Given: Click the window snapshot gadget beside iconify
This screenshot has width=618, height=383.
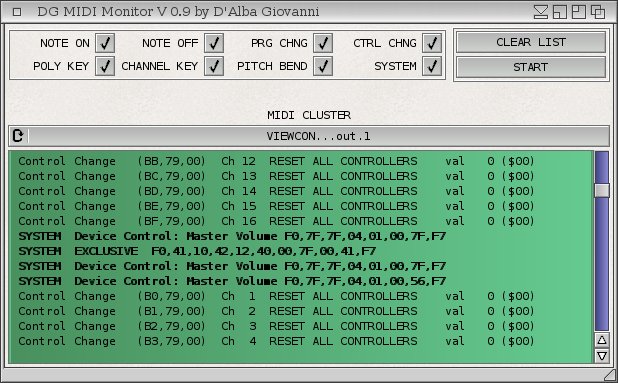Looking at the screenshot, I should click(x=560, y=12).
